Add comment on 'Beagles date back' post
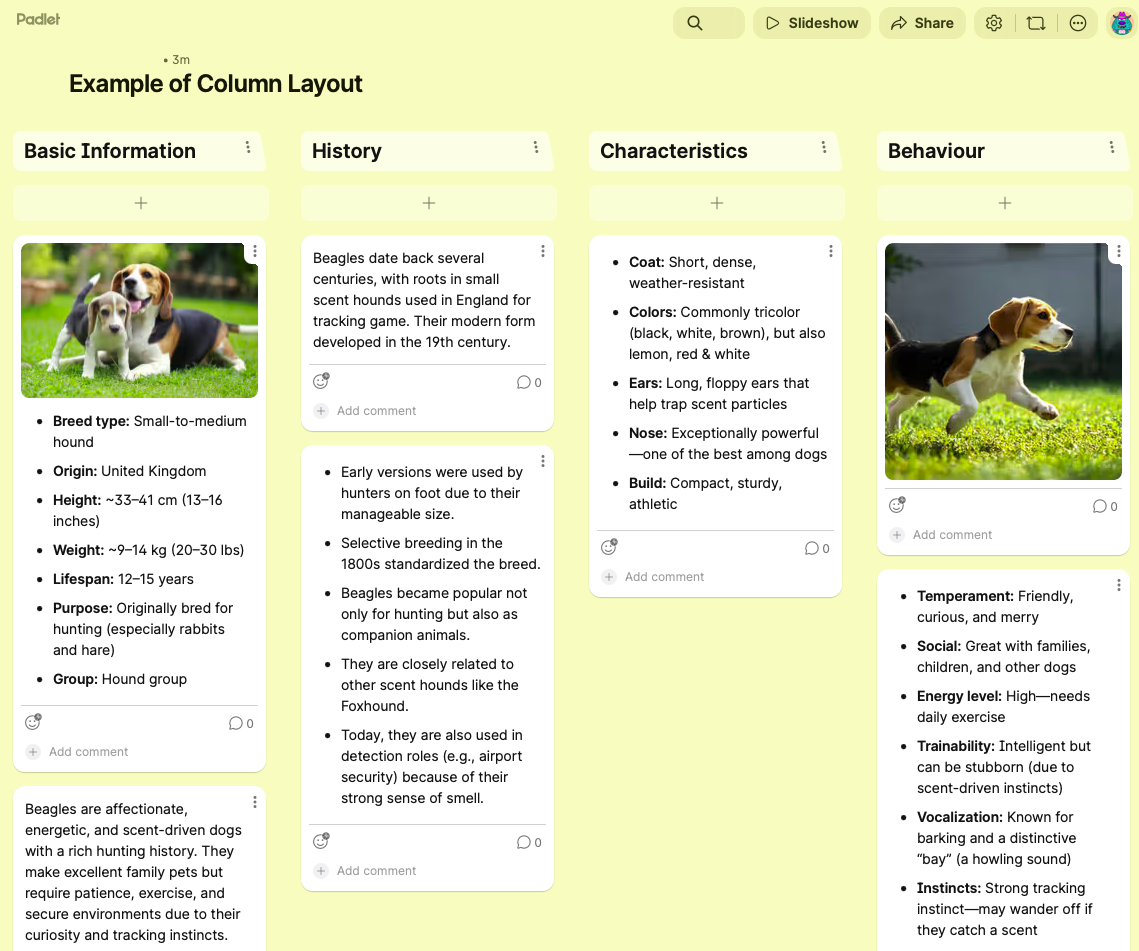Screen dimensions: 1139x951 [x=365, y=411]
